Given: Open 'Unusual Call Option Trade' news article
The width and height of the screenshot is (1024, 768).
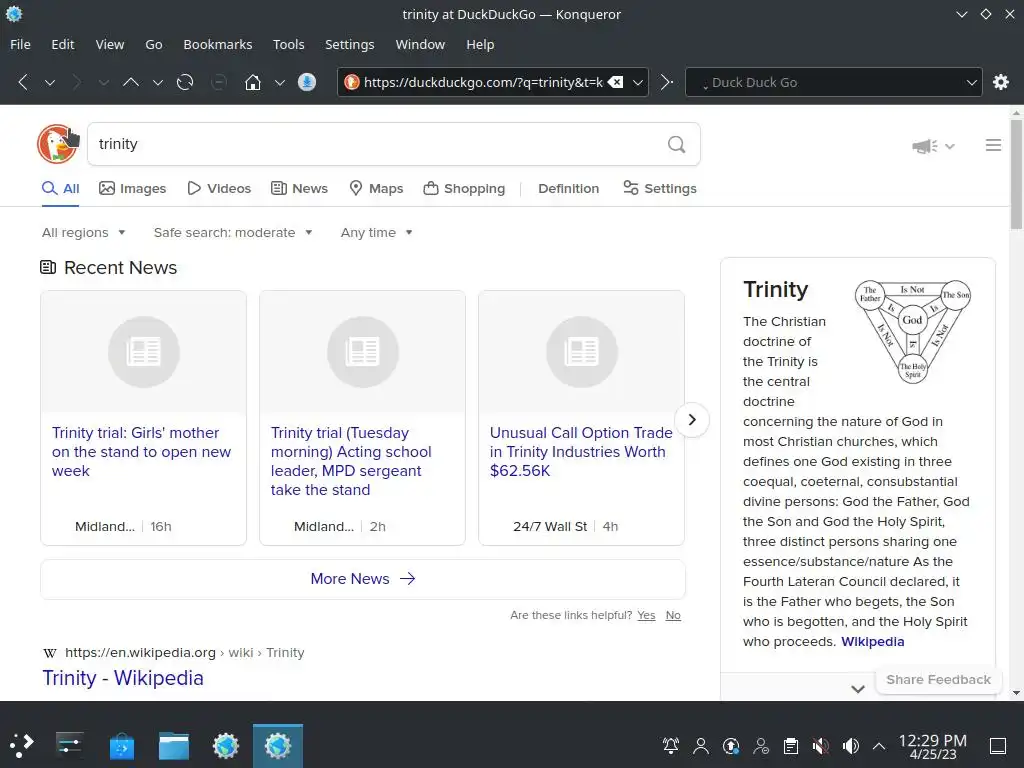Looking at the screenshot, I should coord(581,451).
